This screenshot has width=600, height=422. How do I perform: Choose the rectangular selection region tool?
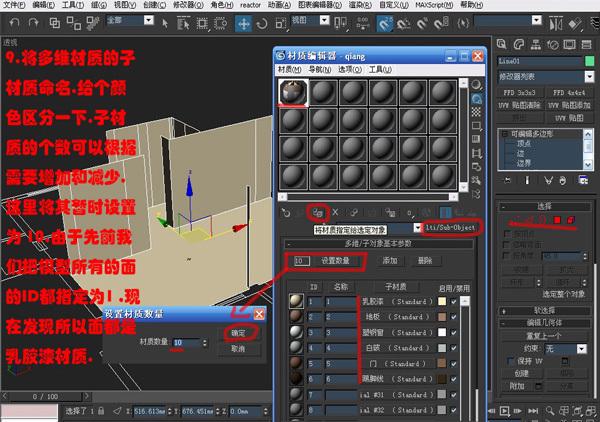[202, 24]
